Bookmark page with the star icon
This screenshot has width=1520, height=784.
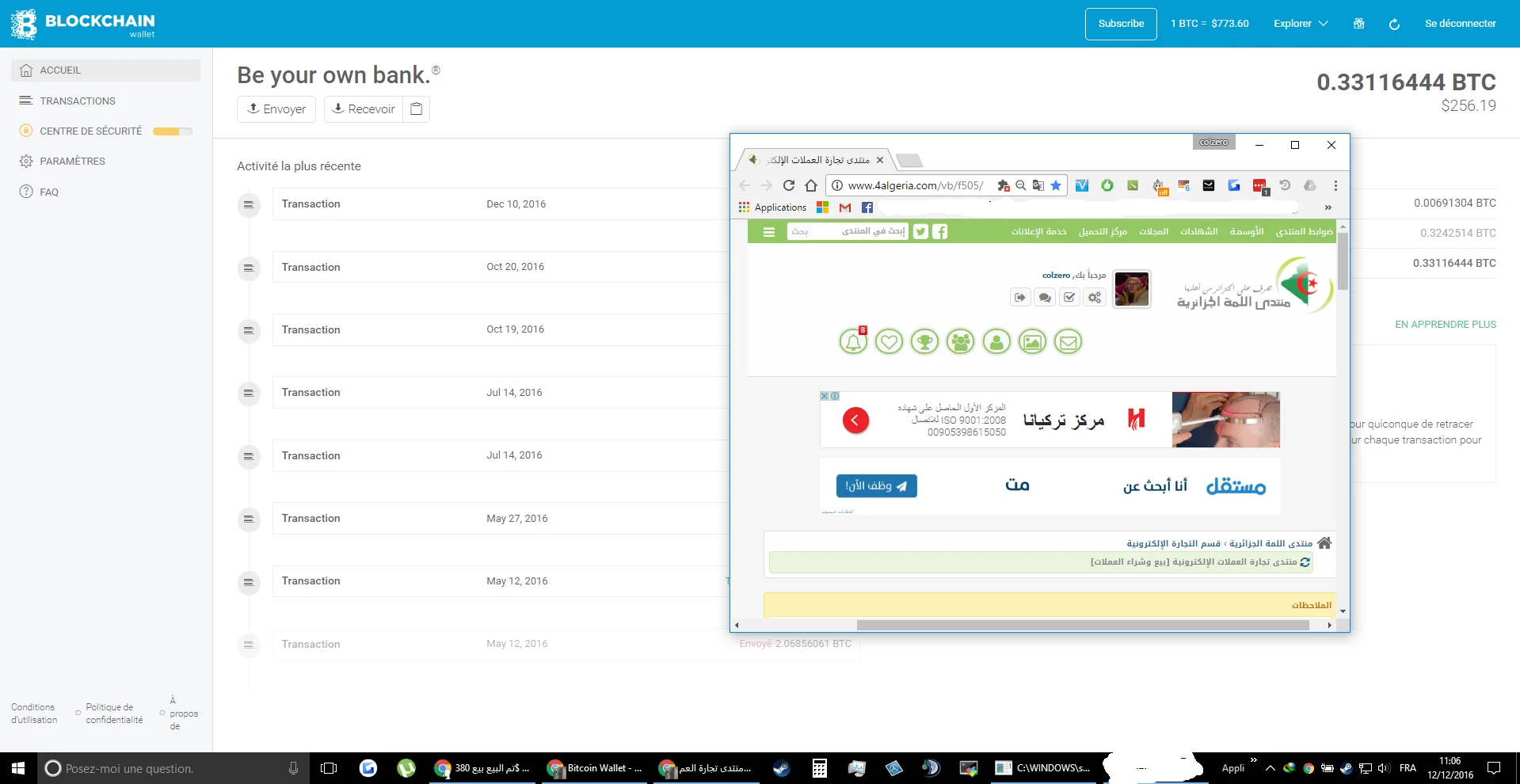click(1056, 185)
